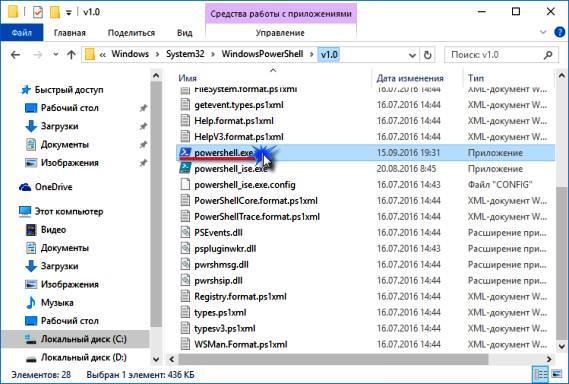Viewport: 569px width, 384px height.
Task: Expand the address bar history dropdown
Action: tap(412, 55)
